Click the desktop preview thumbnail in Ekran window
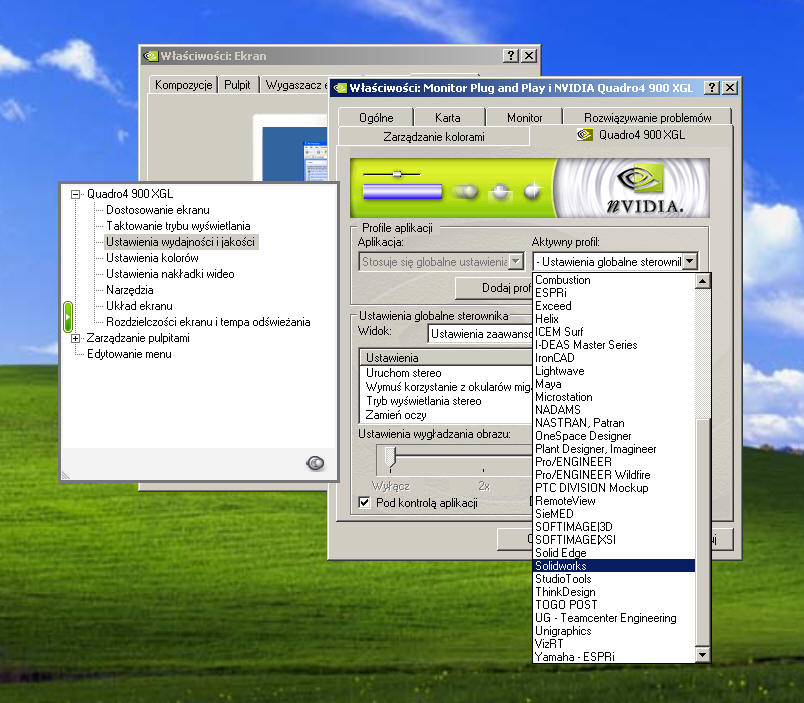Image resolution: width=804 pixels, height=703 pixels. pyautogui.click(x=294, y=154)
